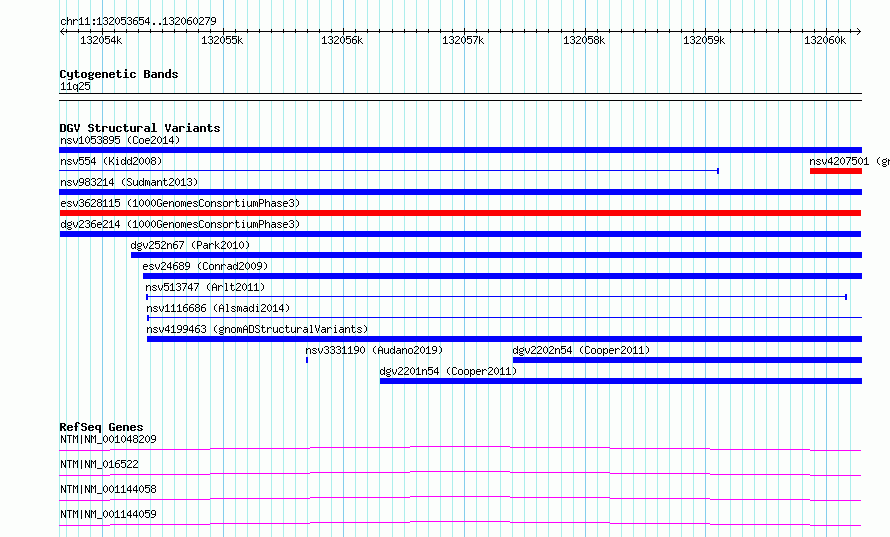The height and width of the screenshot is (537, 890).
Task: Select the dgv2201n54 (Cooper2011) variant bar
Action: 620,381
